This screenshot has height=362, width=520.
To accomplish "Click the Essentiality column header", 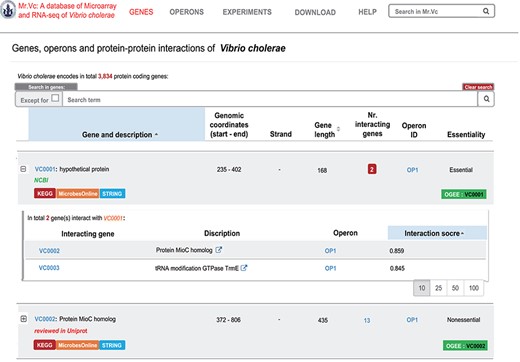I will pos(466,134).
